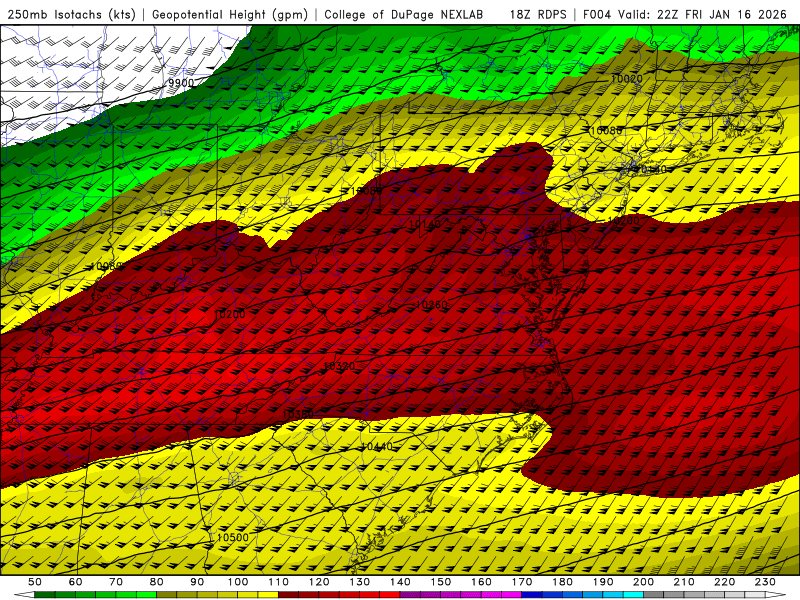
Task: Click the 'Geopotential Height (gpm)' title text
Action: pos(230,15)
